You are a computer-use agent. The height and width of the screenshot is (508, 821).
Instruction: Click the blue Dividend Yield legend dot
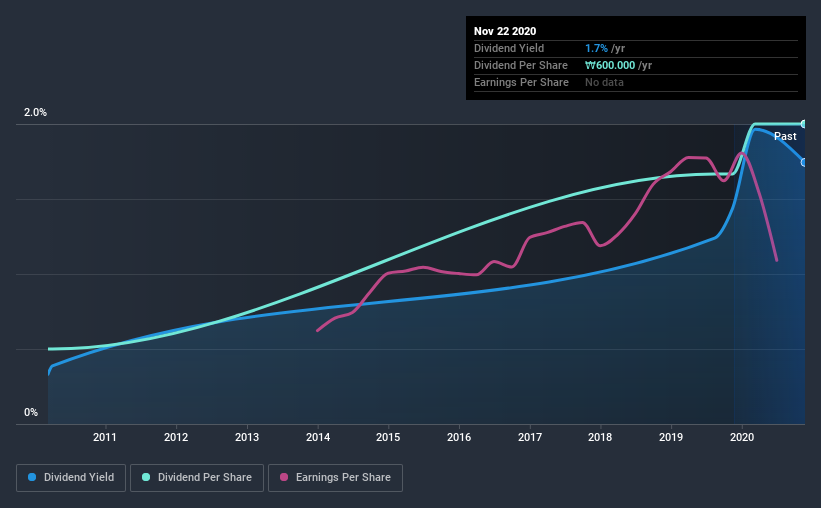coord(32,477)
